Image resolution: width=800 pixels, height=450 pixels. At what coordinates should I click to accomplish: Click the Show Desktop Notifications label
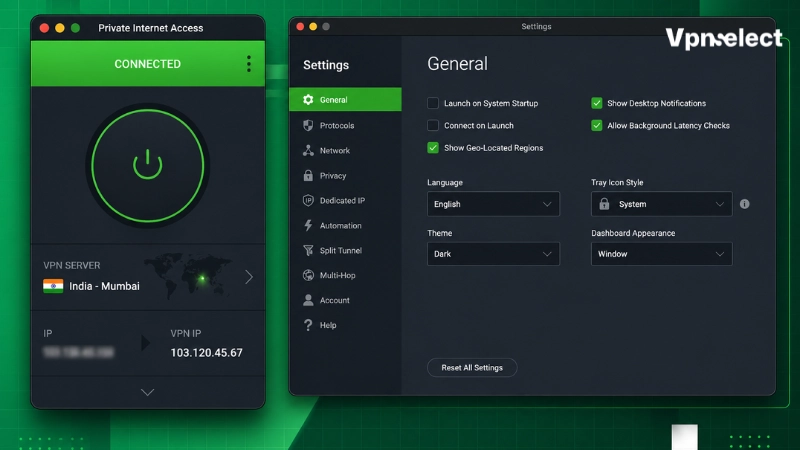click(657, 103)
